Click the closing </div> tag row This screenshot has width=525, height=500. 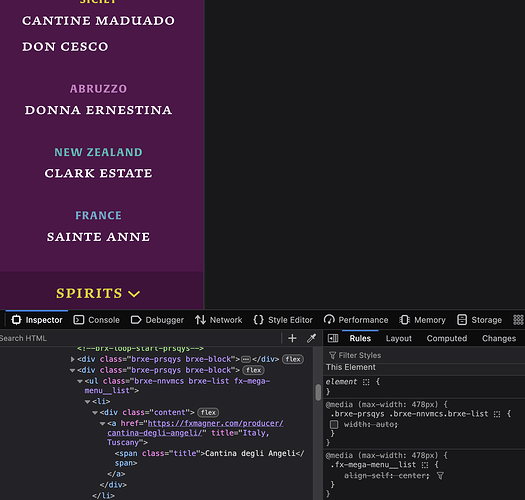coord(113,485)
